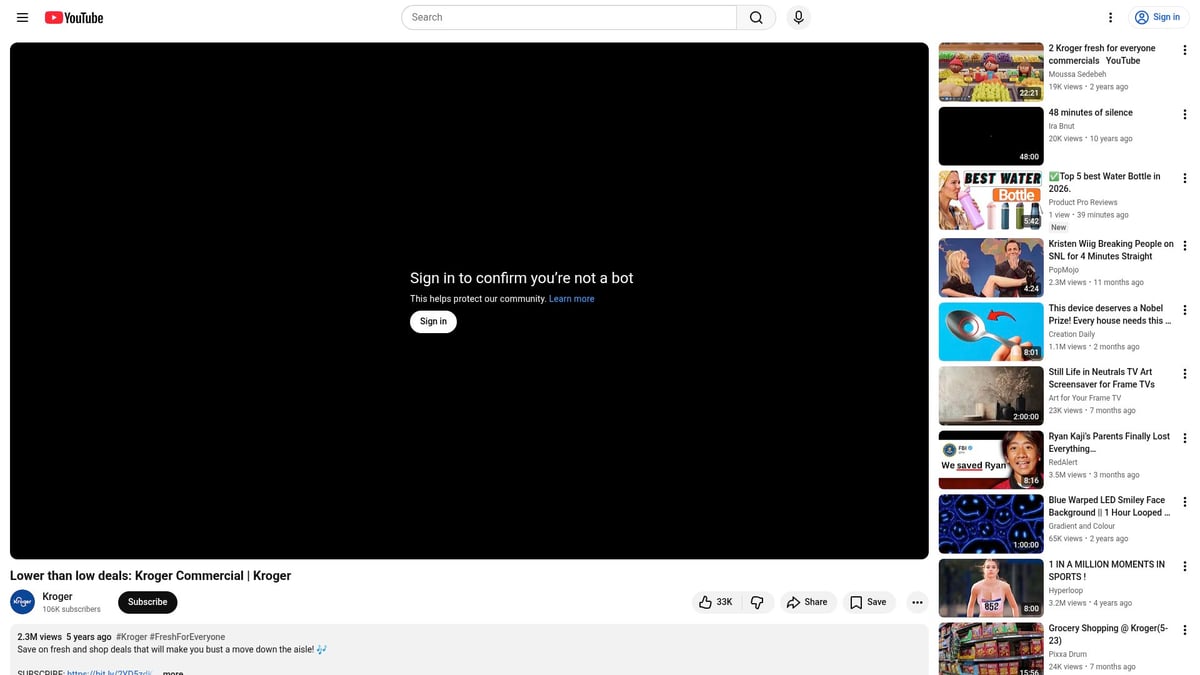Click the YouTube logo to go home
This screenshot has height=675, width=1200.
tap(73, 17)
